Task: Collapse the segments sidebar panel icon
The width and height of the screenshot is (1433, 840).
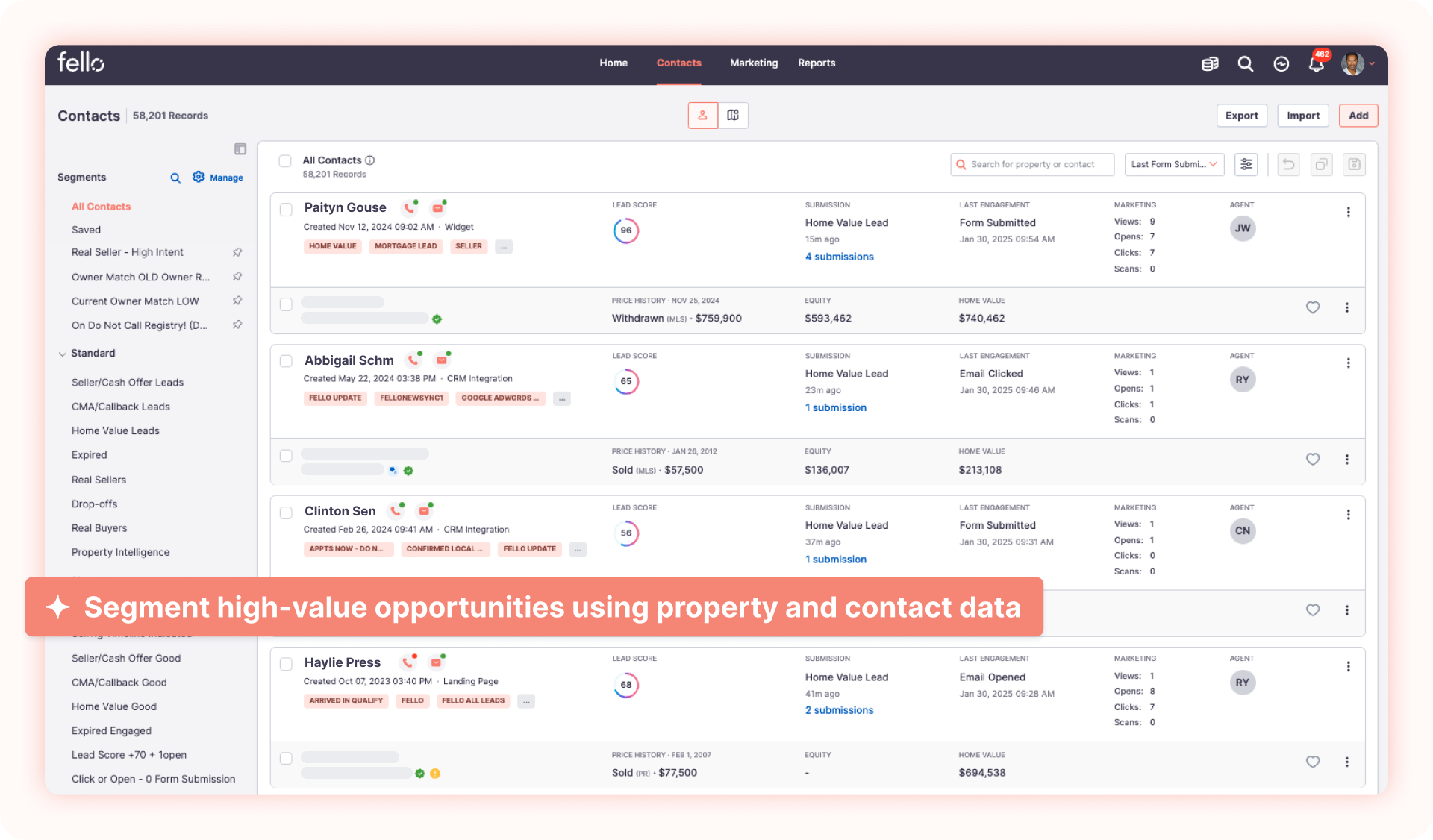Action: 240,149
